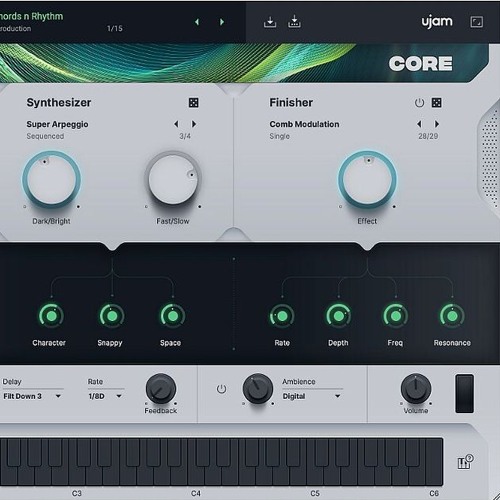This screenshot has width=500, height=500.
Task: Click the Depth mini knob
Action: coord(338,316)
